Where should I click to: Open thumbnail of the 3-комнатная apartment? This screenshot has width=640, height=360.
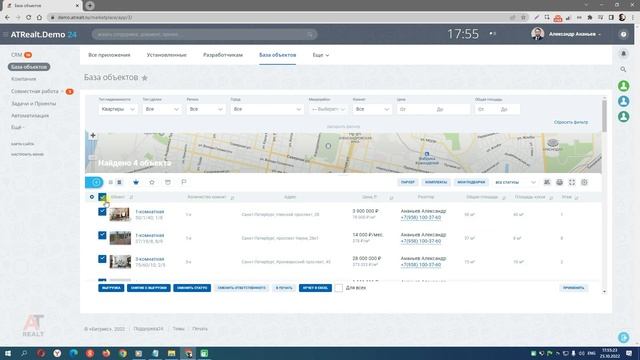pyautogui.click(x=120, y=262)
